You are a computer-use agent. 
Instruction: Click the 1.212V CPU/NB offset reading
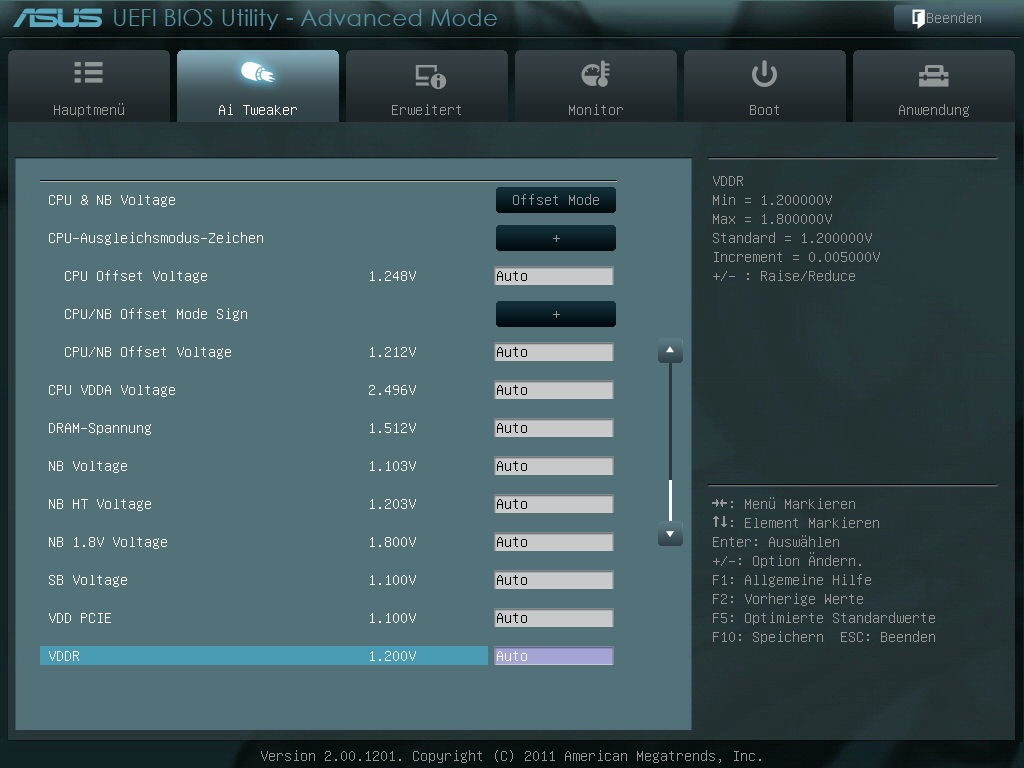click(392, 352)
